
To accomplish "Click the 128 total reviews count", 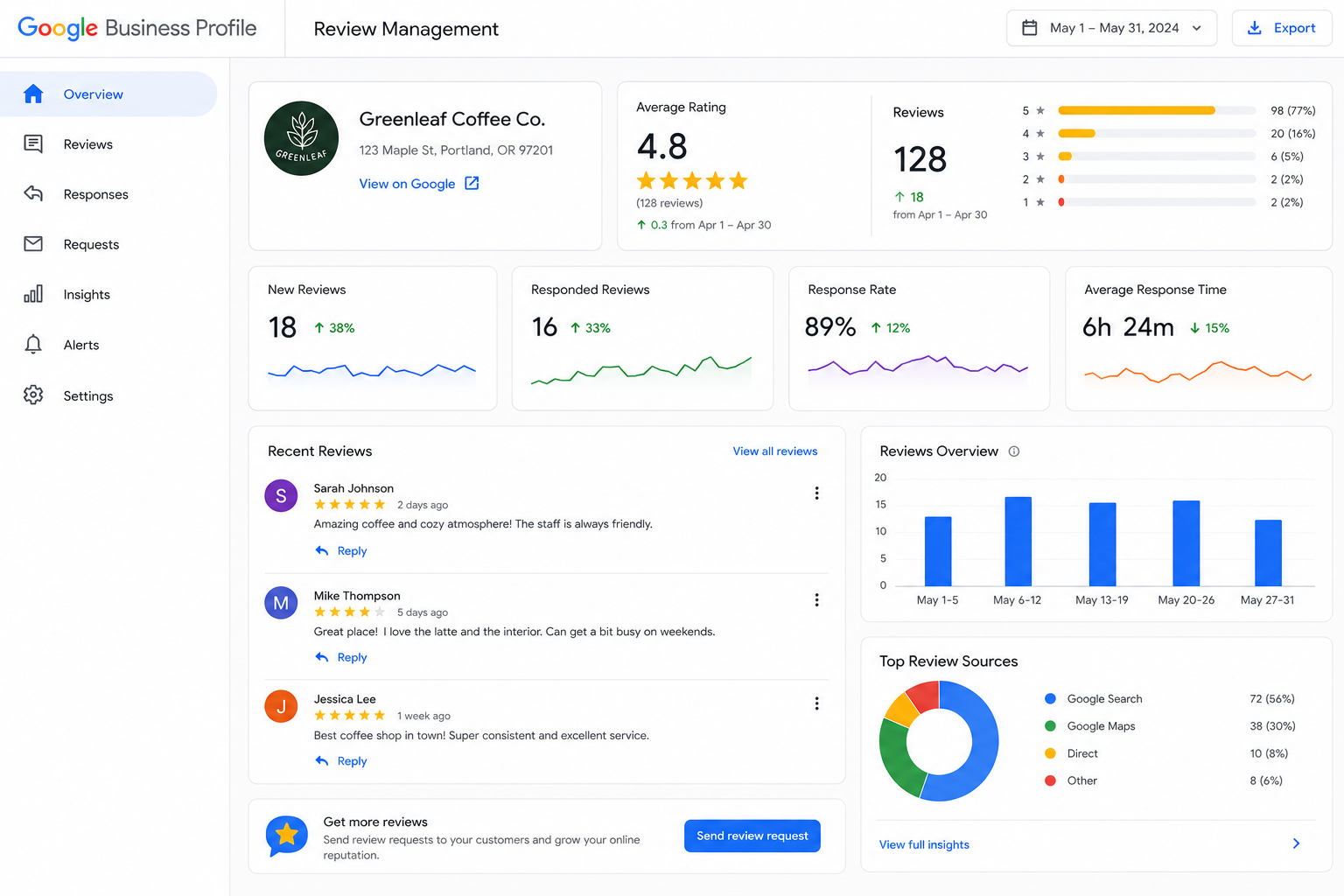I will pos(920,159).
